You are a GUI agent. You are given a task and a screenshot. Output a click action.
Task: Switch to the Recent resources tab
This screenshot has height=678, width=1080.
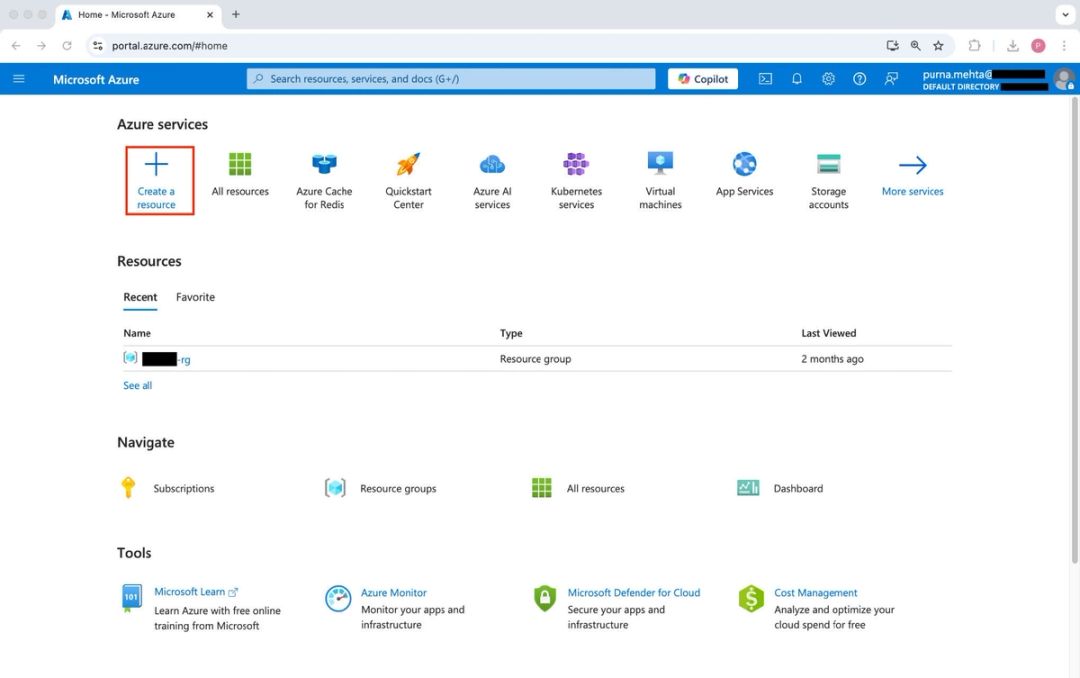click(140, 297)
